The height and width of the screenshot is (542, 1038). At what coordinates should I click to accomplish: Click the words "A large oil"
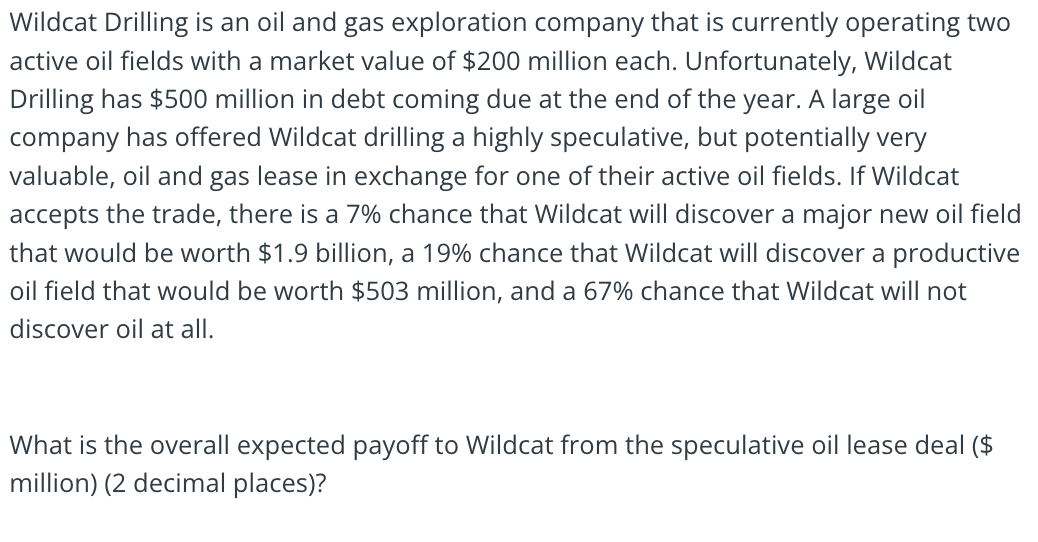pos(867,100)
